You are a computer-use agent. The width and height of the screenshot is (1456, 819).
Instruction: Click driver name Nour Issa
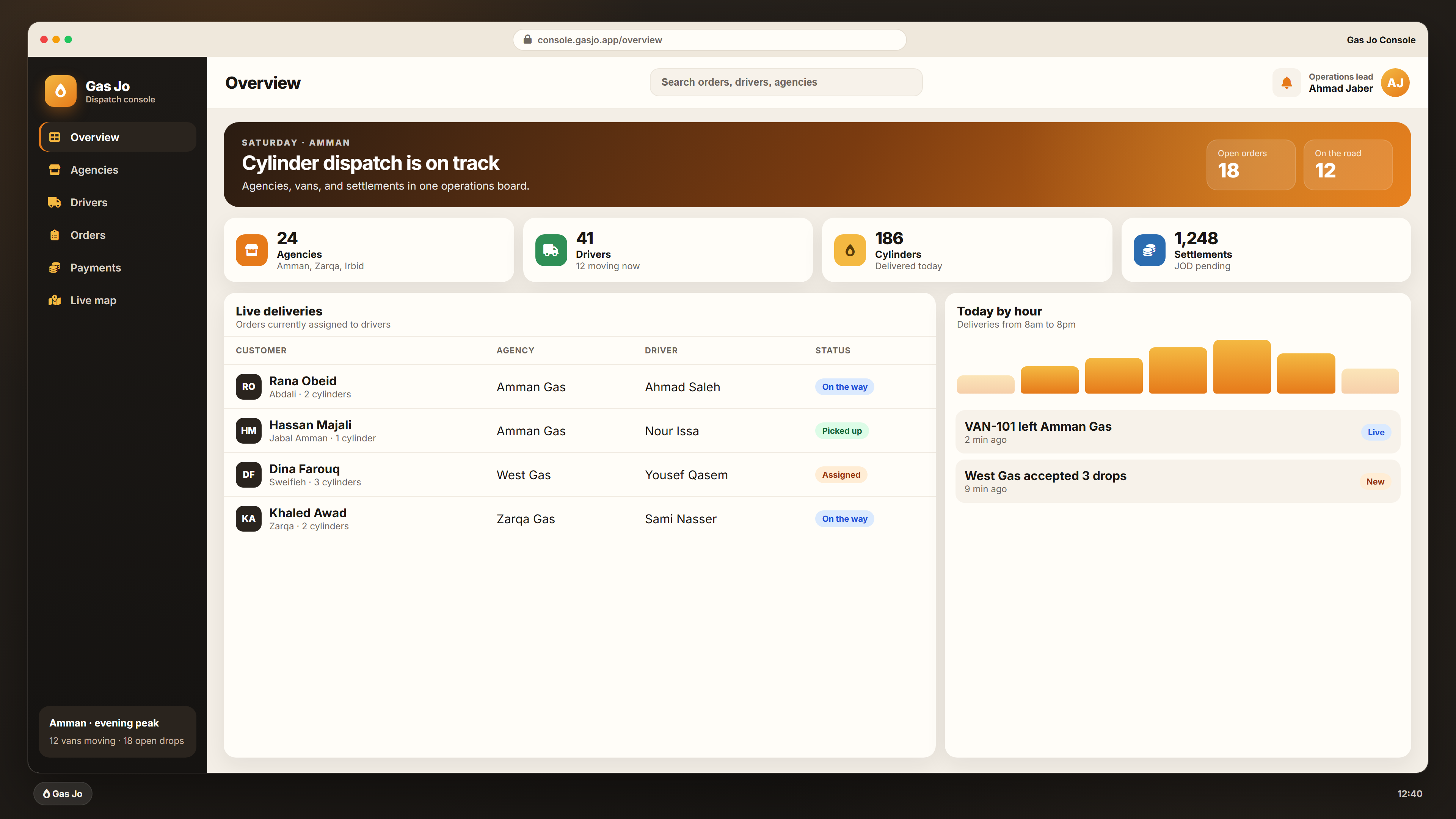point(672,431)
